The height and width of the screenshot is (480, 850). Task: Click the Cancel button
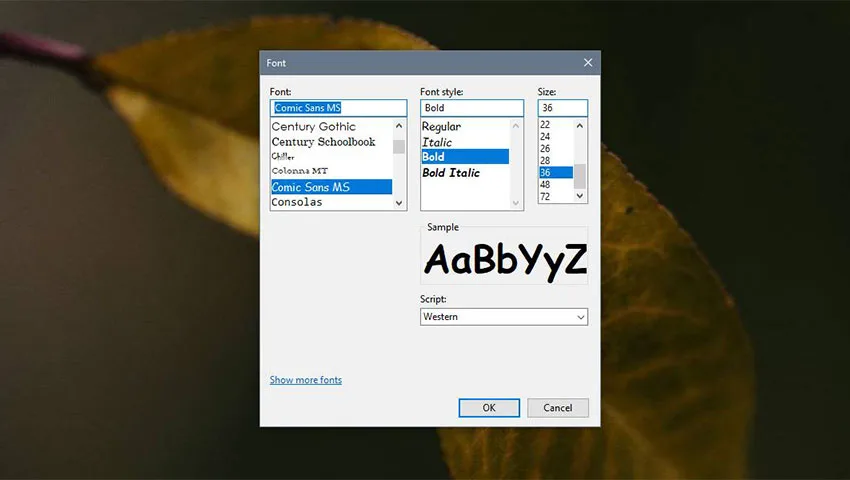pos(558,408)
